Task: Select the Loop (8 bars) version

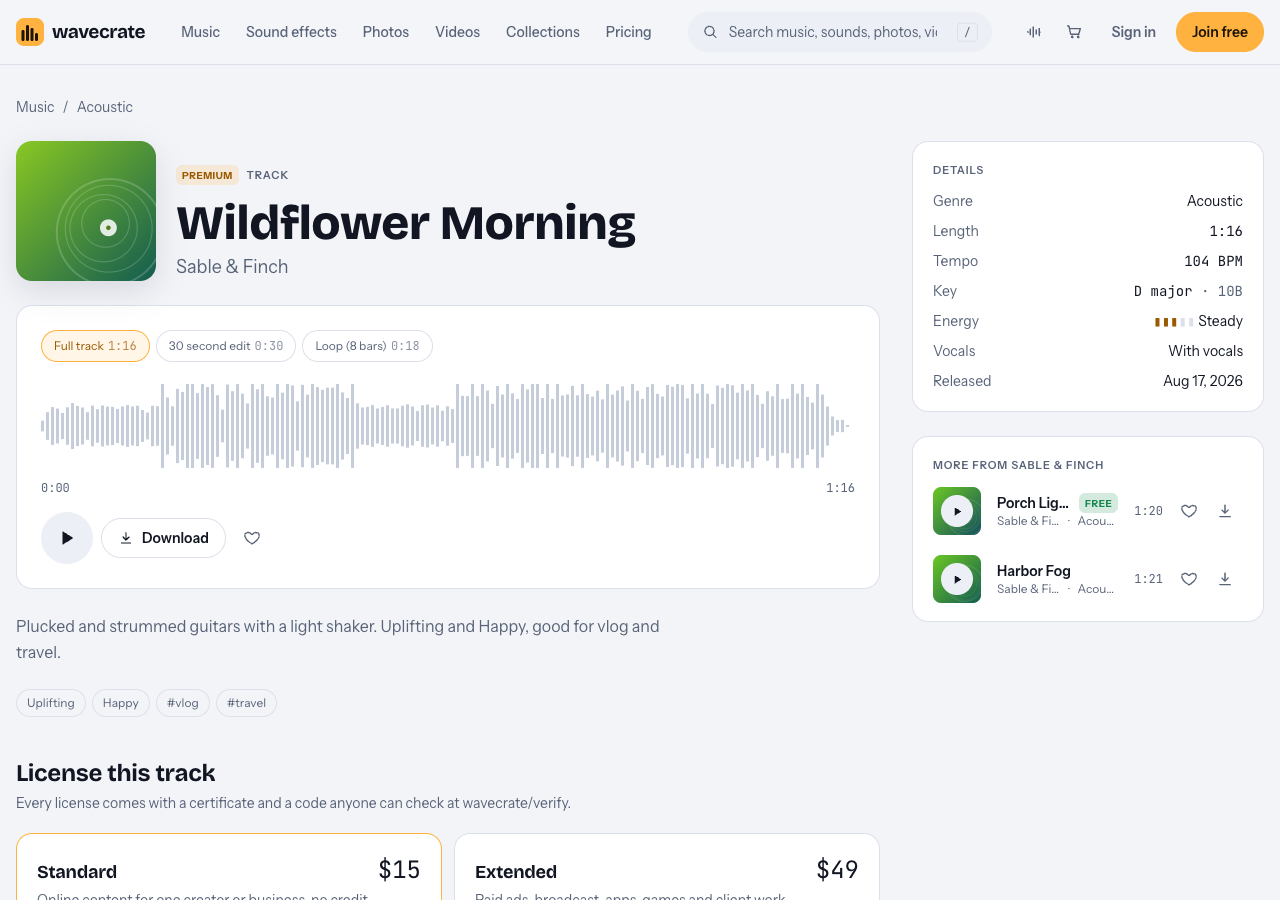Action: coord(367,346)
